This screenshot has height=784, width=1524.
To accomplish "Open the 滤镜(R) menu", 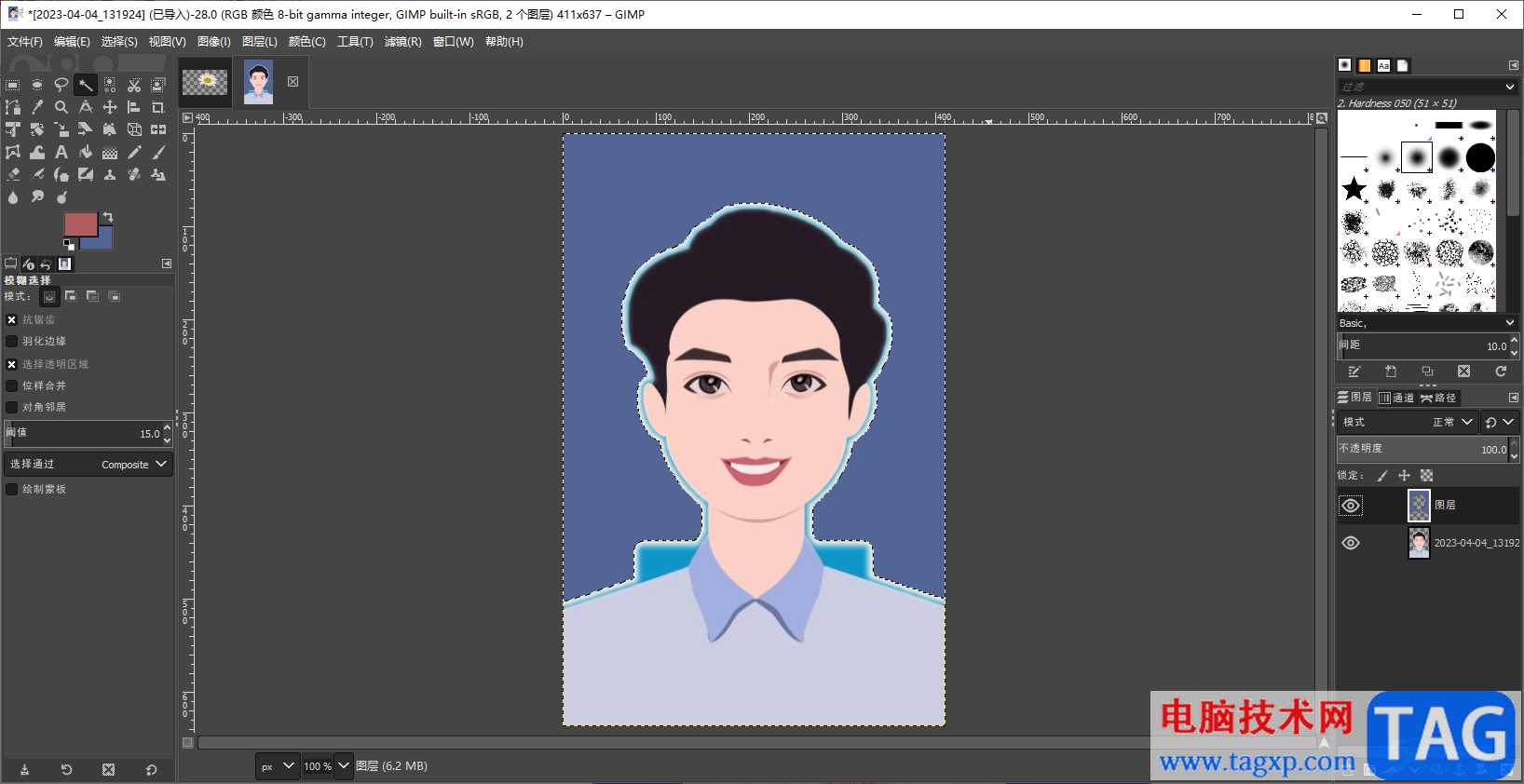I will (402, 42).
